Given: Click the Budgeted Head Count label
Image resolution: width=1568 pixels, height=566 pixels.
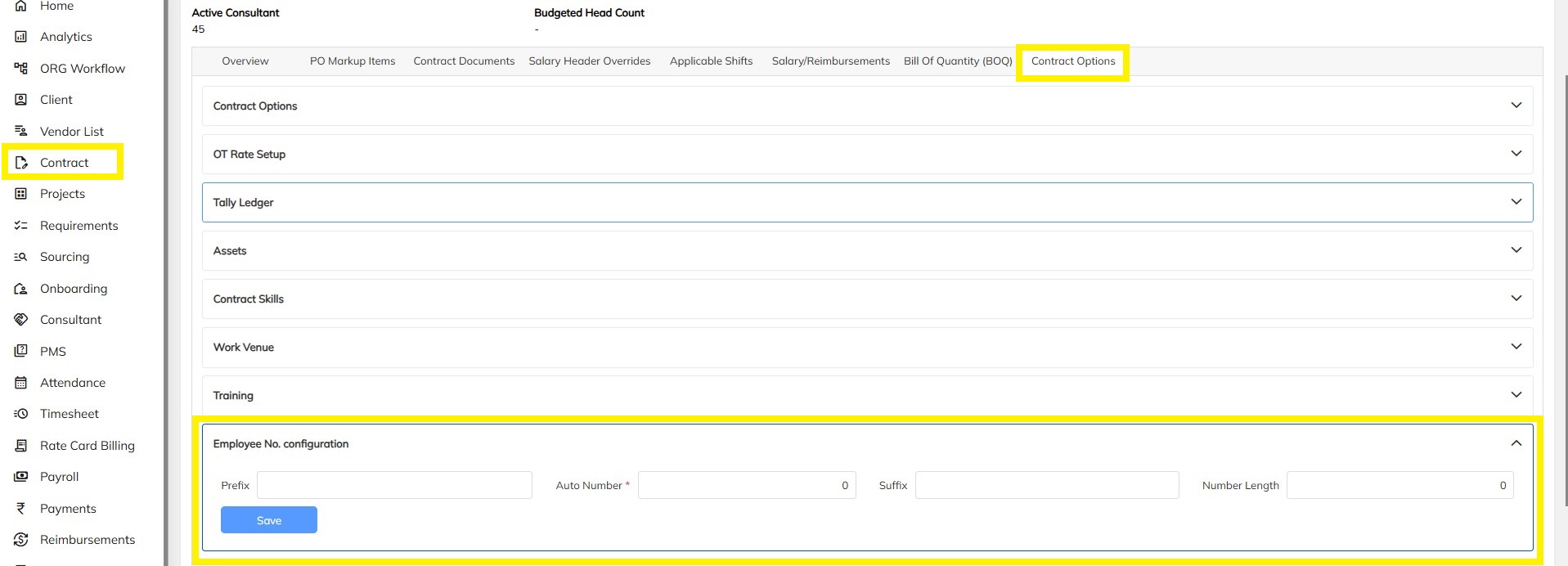Looking at the screenshot, I should [x=589, y=13].
